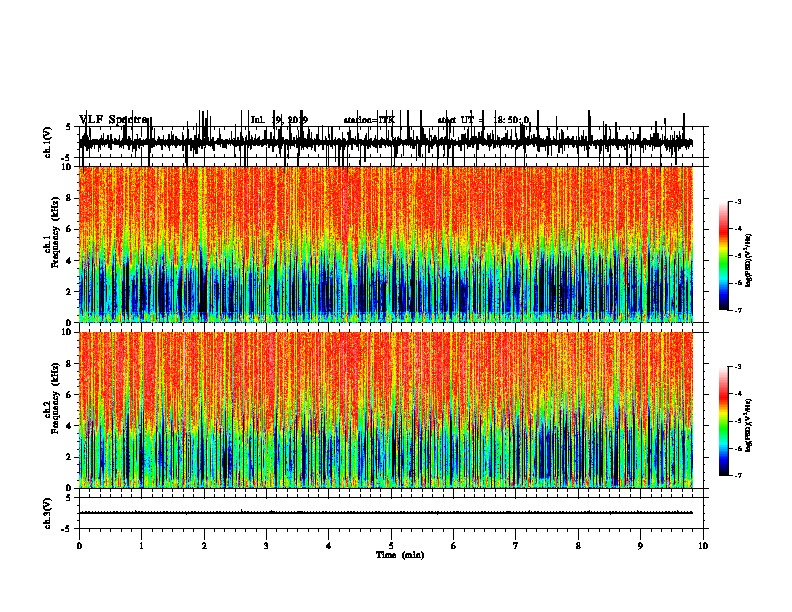The height and width of the screenshot is (612, 792).
Task: Click the ch.2 color bar log(PSD) label
Action: click(x=749, y=425)
